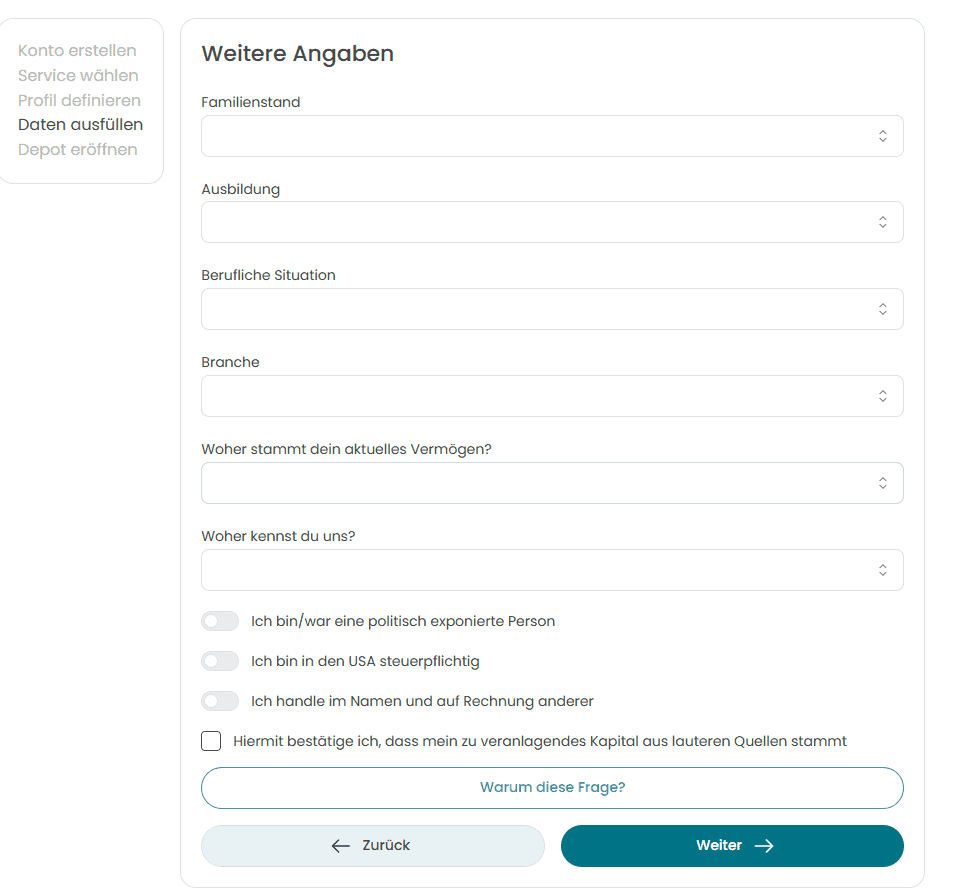Click the 'Warum diese Frage?' button
This screenshot has width=956, height=896.
coord(552,788)
